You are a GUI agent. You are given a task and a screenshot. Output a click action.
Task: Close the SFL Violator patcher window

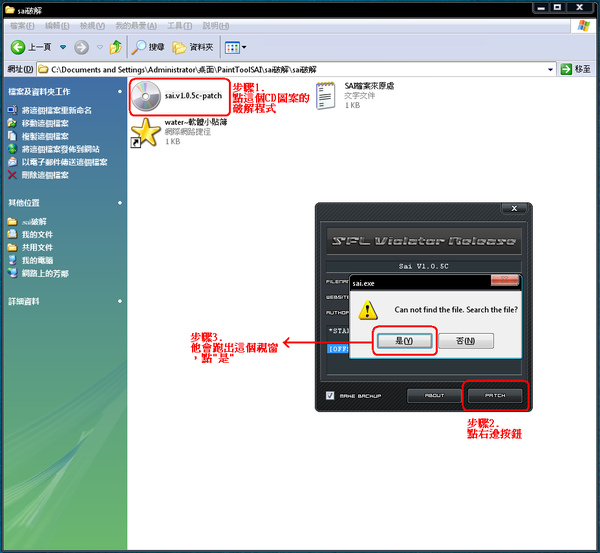click(x=514, y=209)
